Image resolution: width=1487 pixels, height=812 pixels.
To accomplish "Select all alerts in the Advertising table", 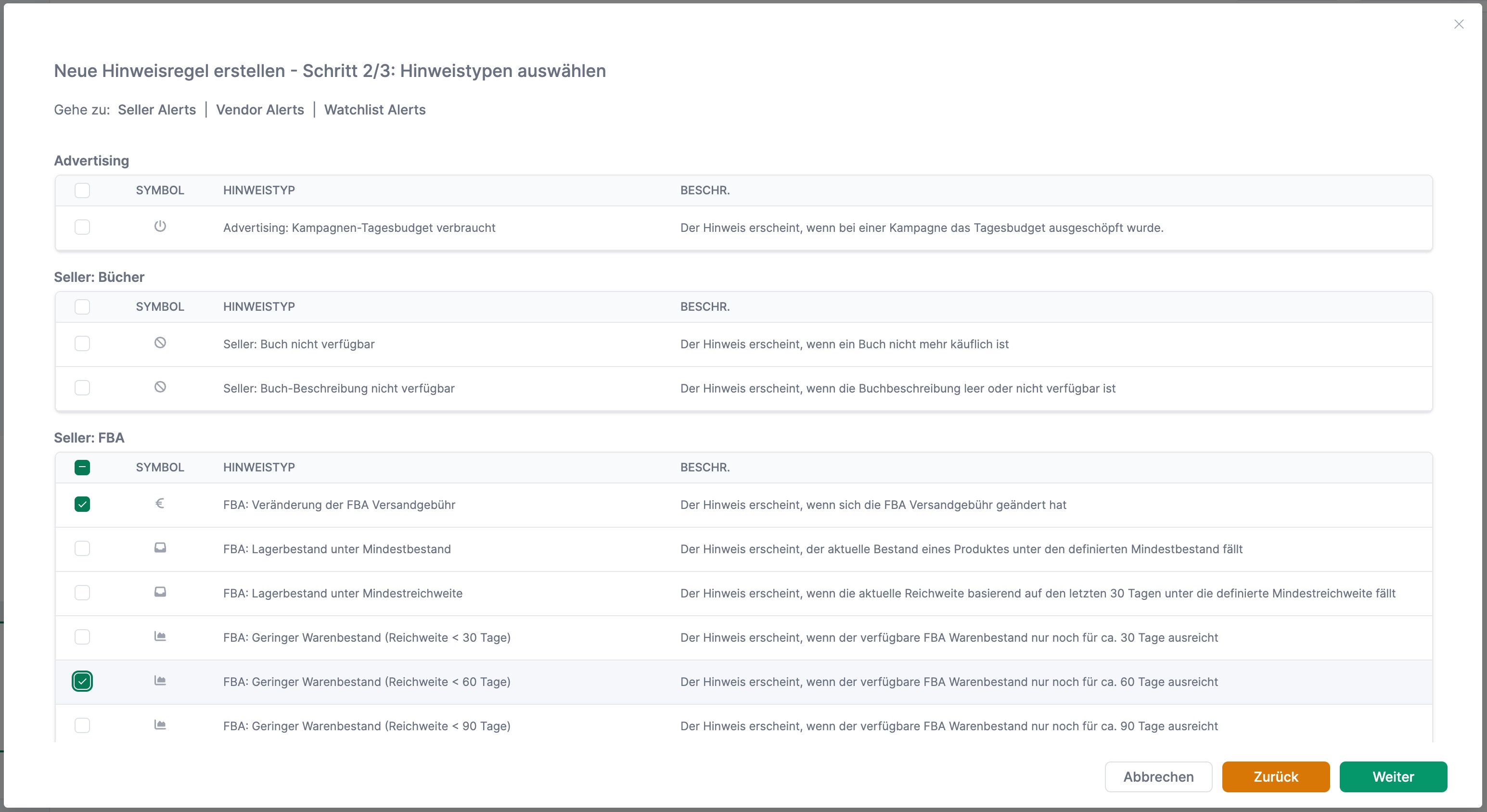I will coord(83,190).
